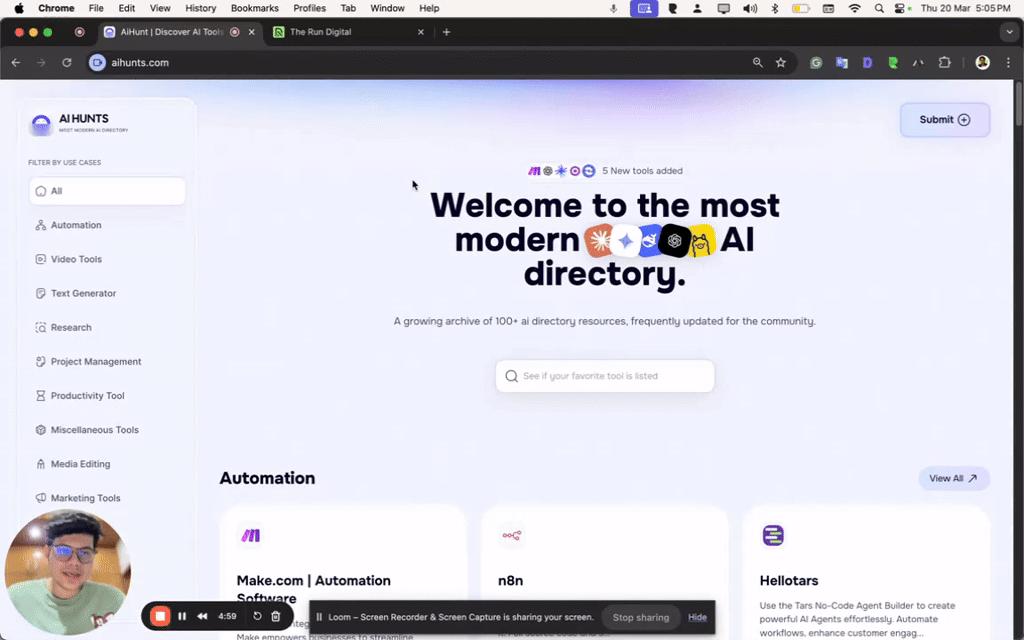This screenshot has width=1024, height=640.
Task: Open the Profiles menu
Action: (310, 8)
